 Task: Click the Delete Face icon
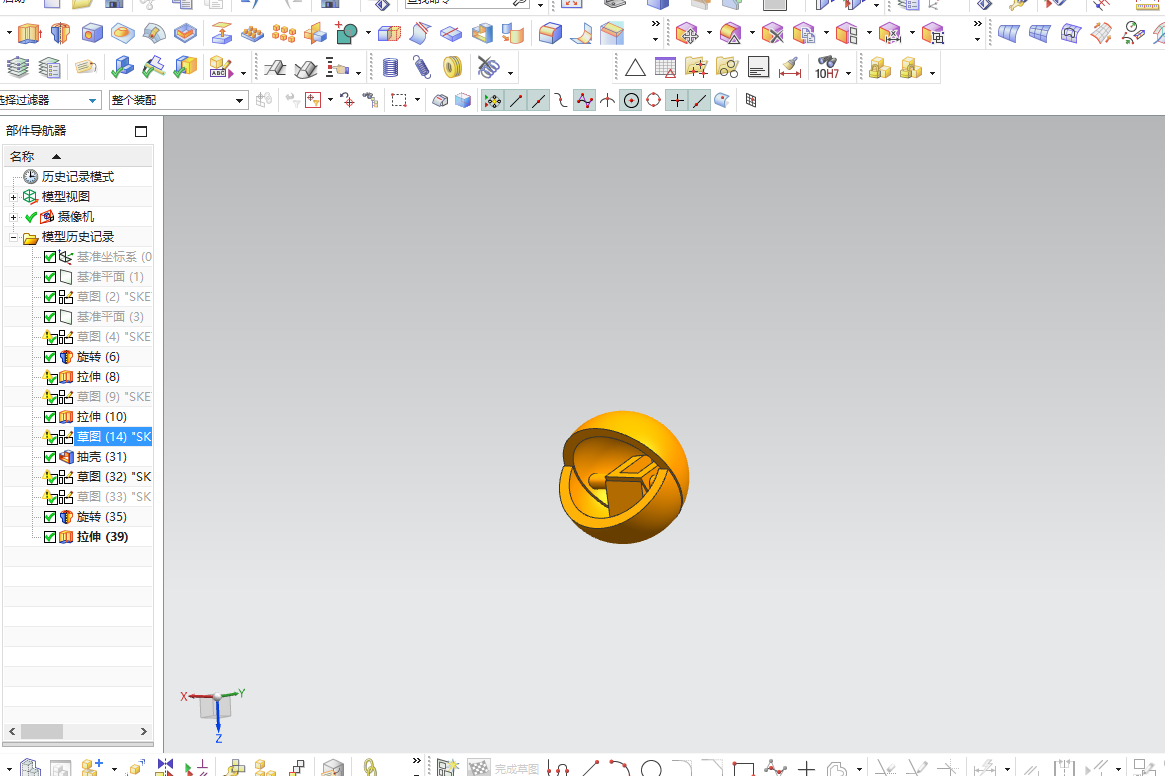(x=773, y=33)
